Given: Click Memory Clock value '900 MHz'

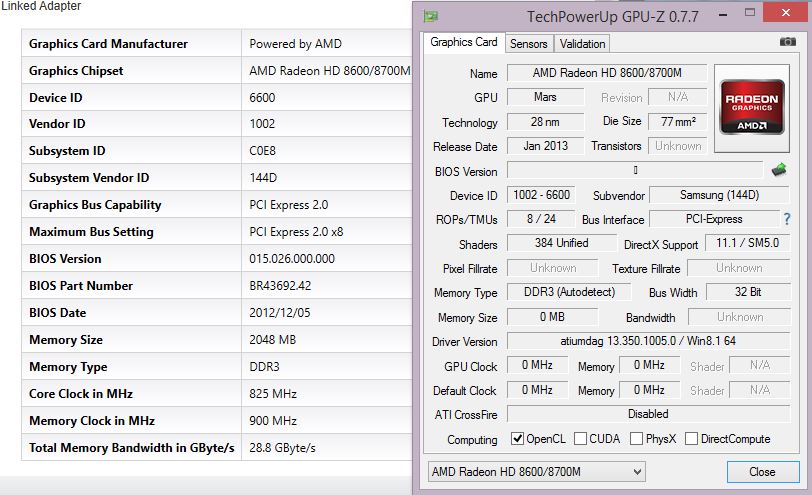Looking at the screenshot, I should (273, 421).
